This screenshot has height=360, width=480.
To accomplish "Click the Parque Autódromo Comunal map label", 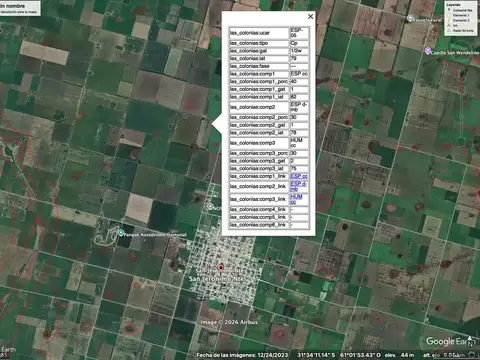I will tap(155, 235).
